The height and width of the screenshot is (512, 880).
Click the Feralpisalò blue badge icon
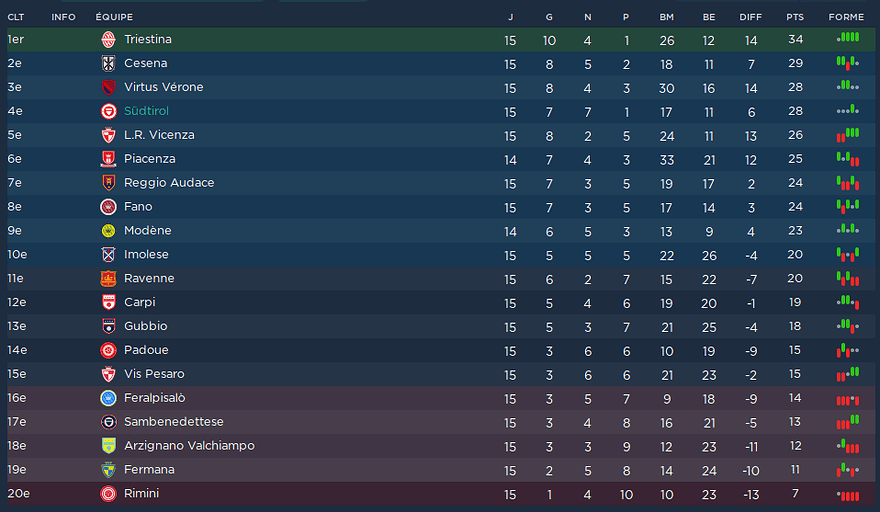(x=108, y=398)
